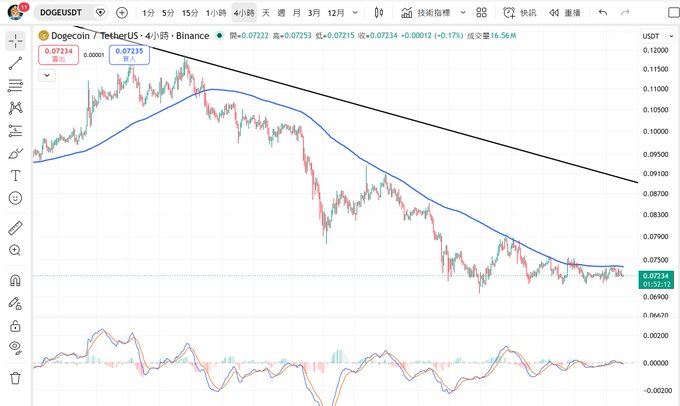Select the brush drawing tool

[16, 153]
